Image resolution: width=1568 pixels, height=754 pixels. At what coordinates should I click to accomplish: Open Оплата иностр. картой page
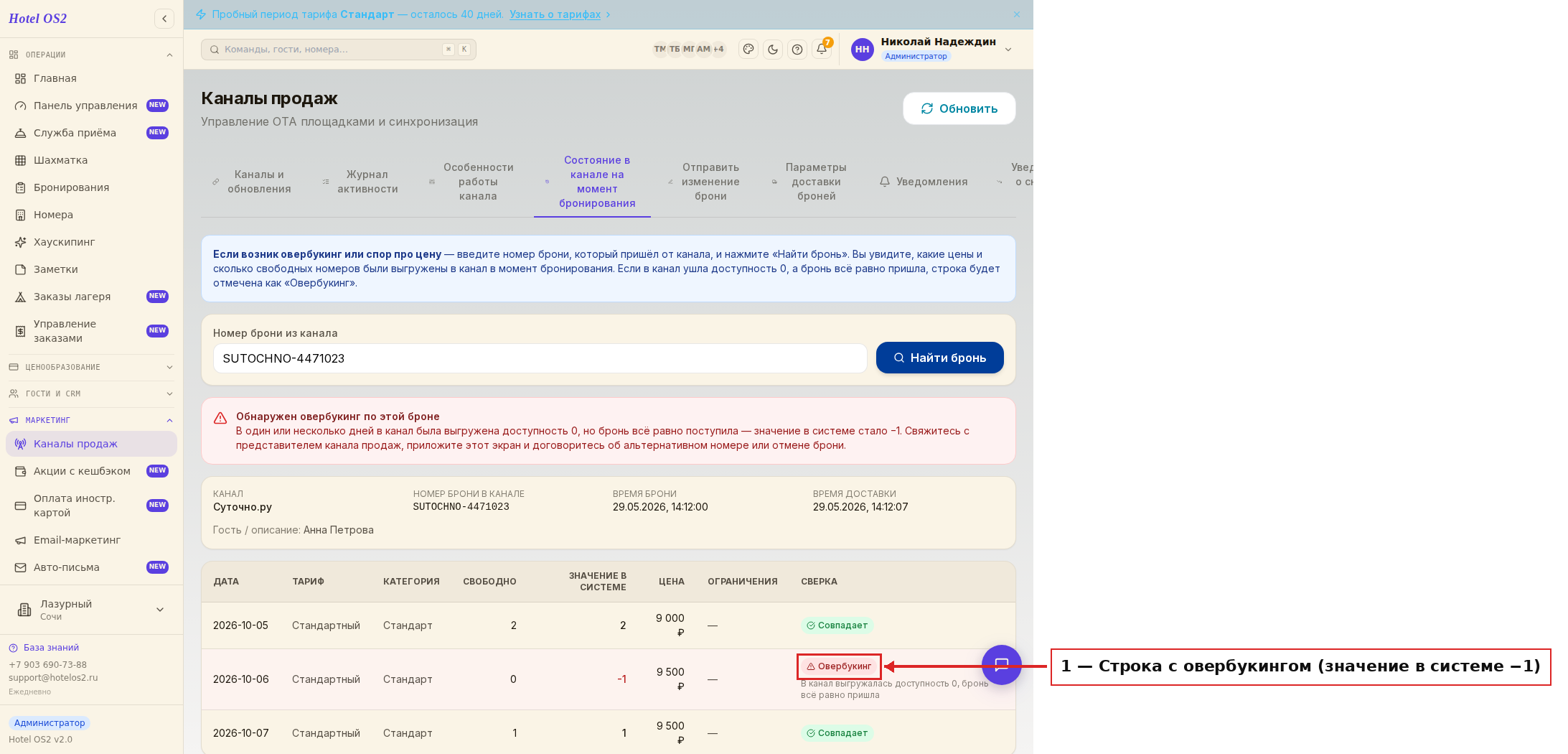[x=91, y=506]
